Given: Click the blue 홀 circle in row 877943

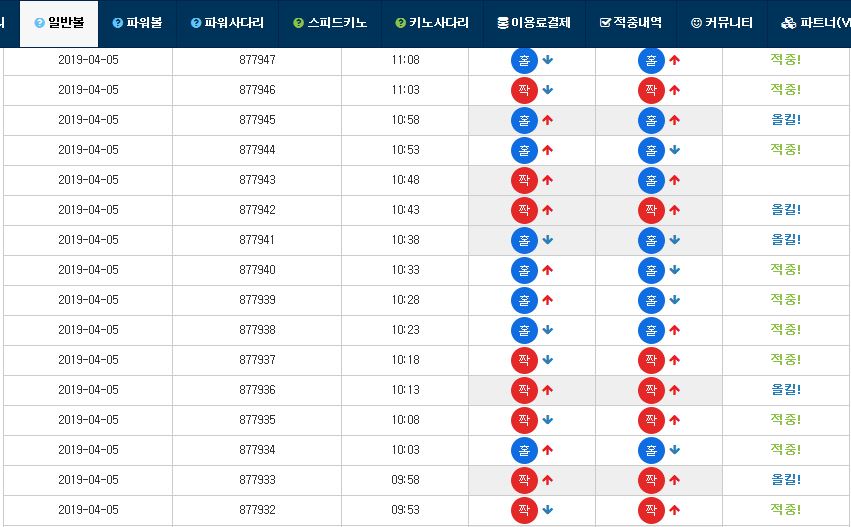Looking at the screenshot, I should tap(651, 180).
